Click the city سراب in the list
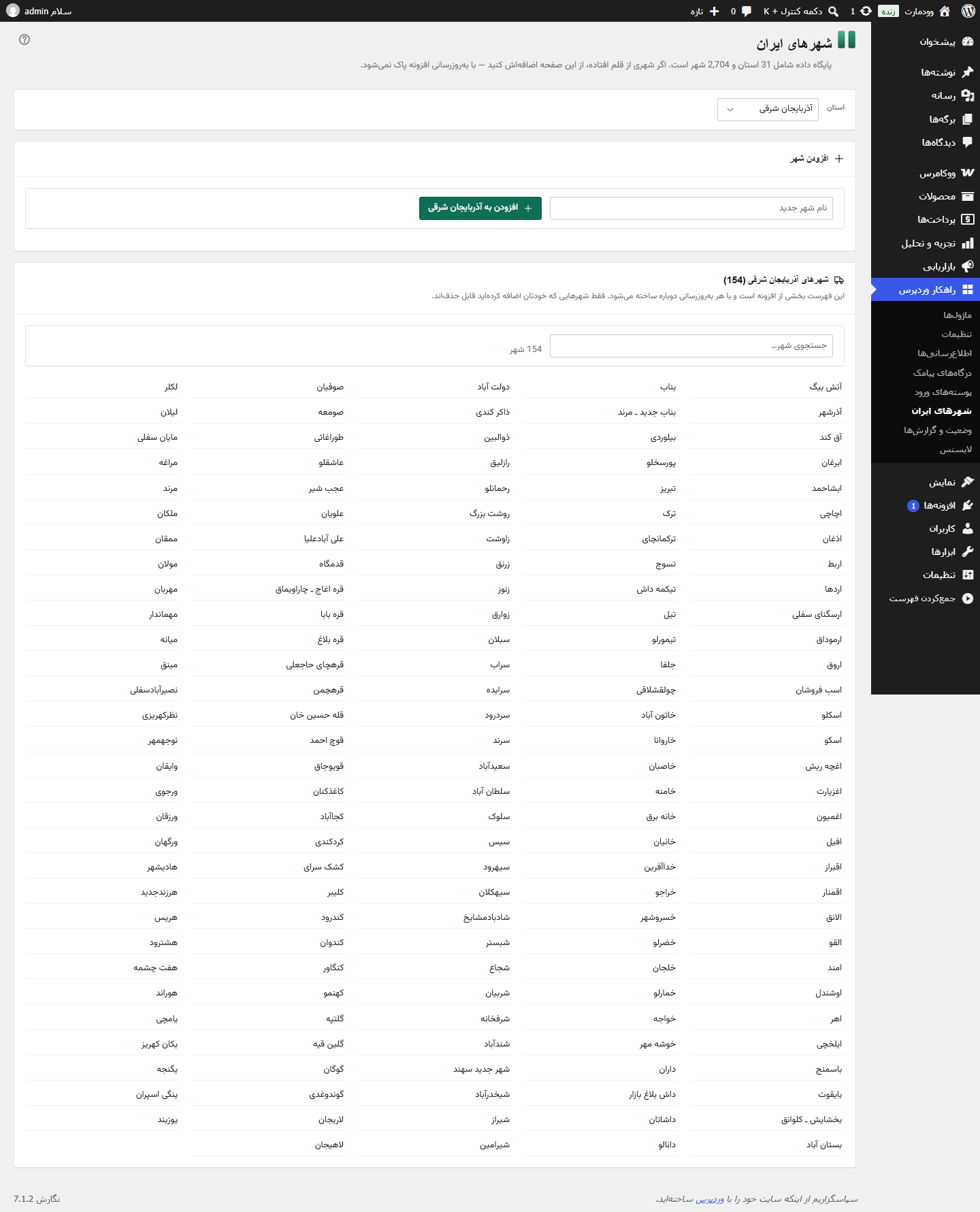Viewport: 980px width, 1212px height. (500, 665)
